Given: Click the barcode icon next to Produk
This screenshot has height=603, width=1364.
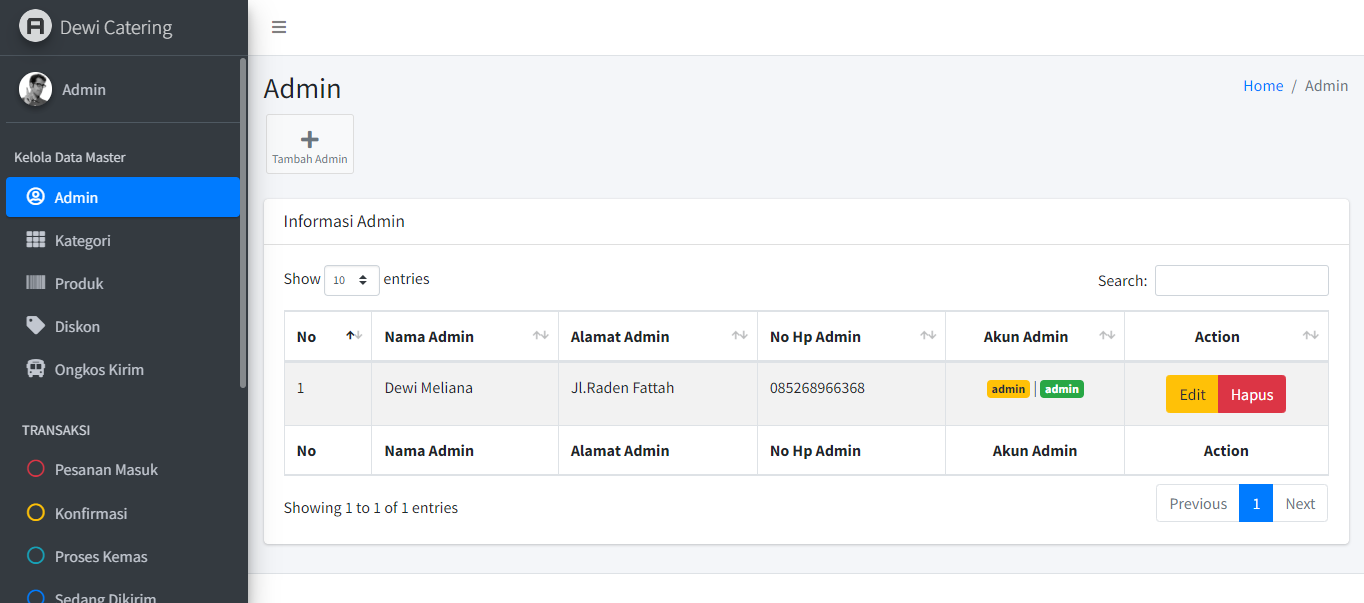Looking at the screenshot, I should click(x=36, y=283).
